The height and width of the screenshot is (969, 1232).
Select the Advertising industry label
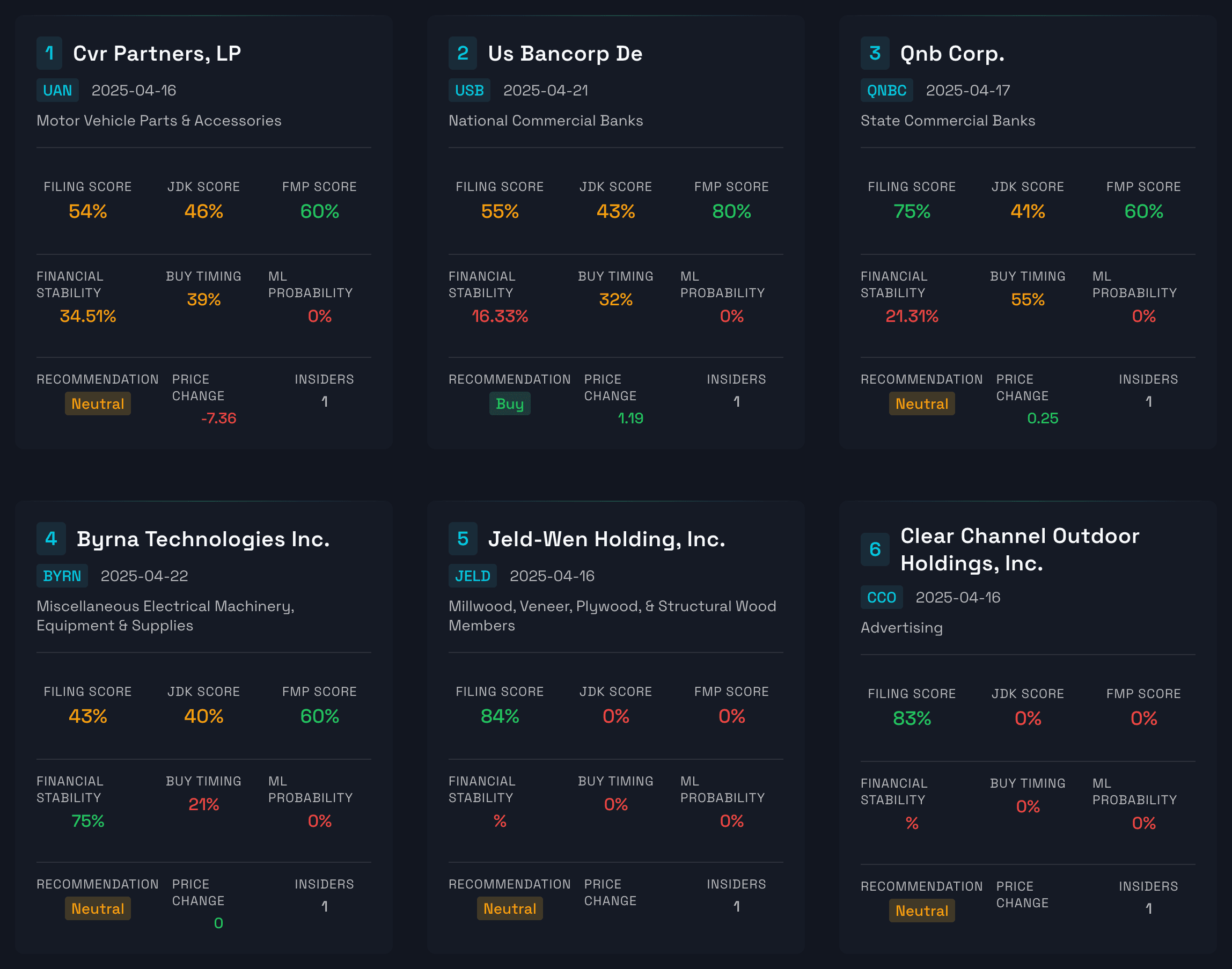[x=901, y=627]
